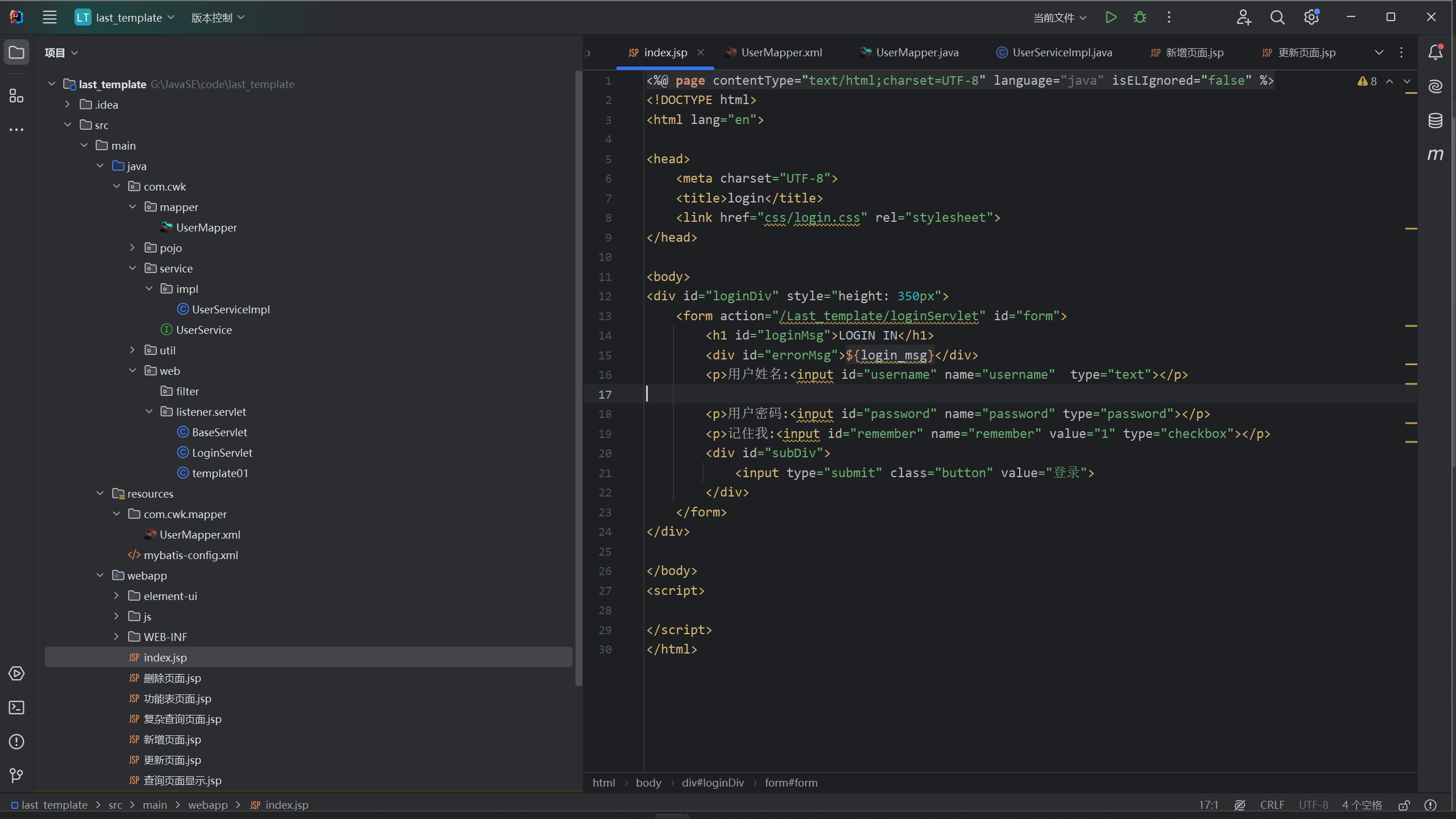Click the green Run button
Image resolution: width=1456 pixels, height=819 pixels.
[x=1110, y=18]
